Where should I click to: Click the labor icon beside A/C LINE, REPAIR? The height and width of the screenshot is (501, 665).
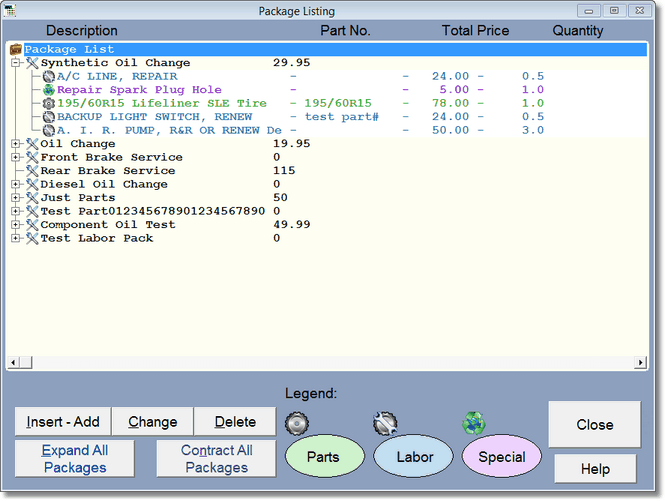pyautogui.click(x=49, y=76)
